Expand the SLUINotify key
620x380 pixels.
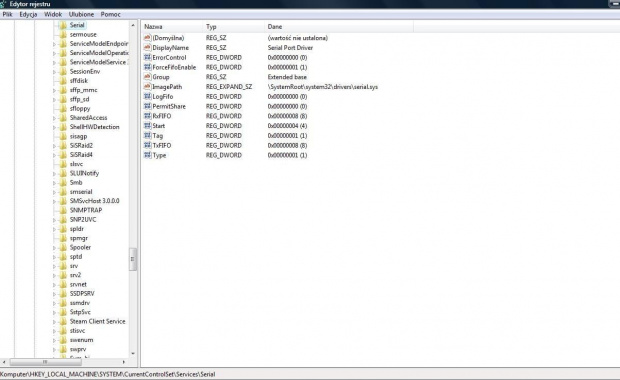[x=55, y=173]
